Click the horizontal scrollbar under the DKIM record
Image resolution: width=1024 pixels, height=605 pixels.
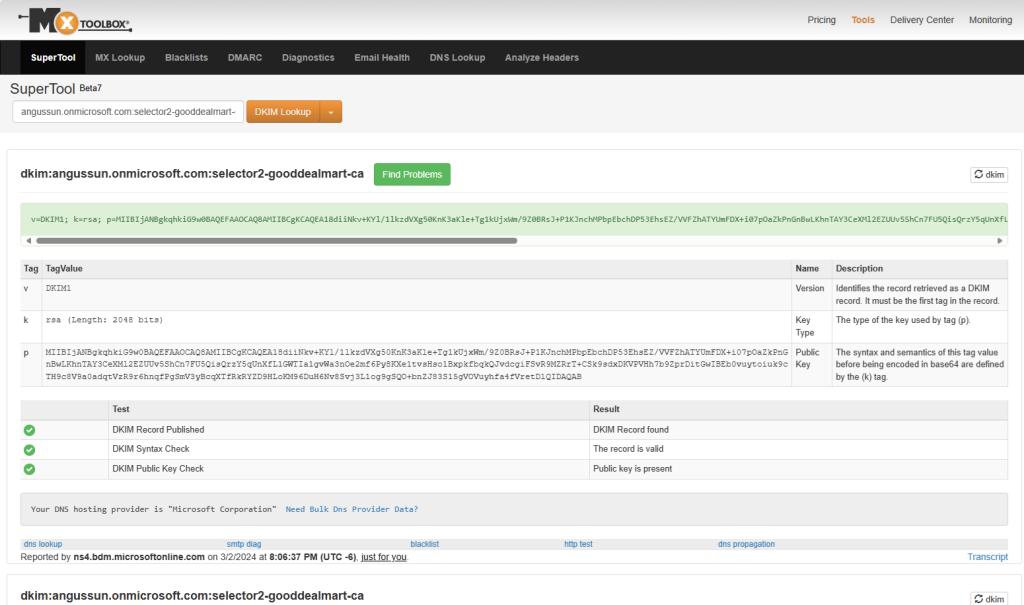275,241
